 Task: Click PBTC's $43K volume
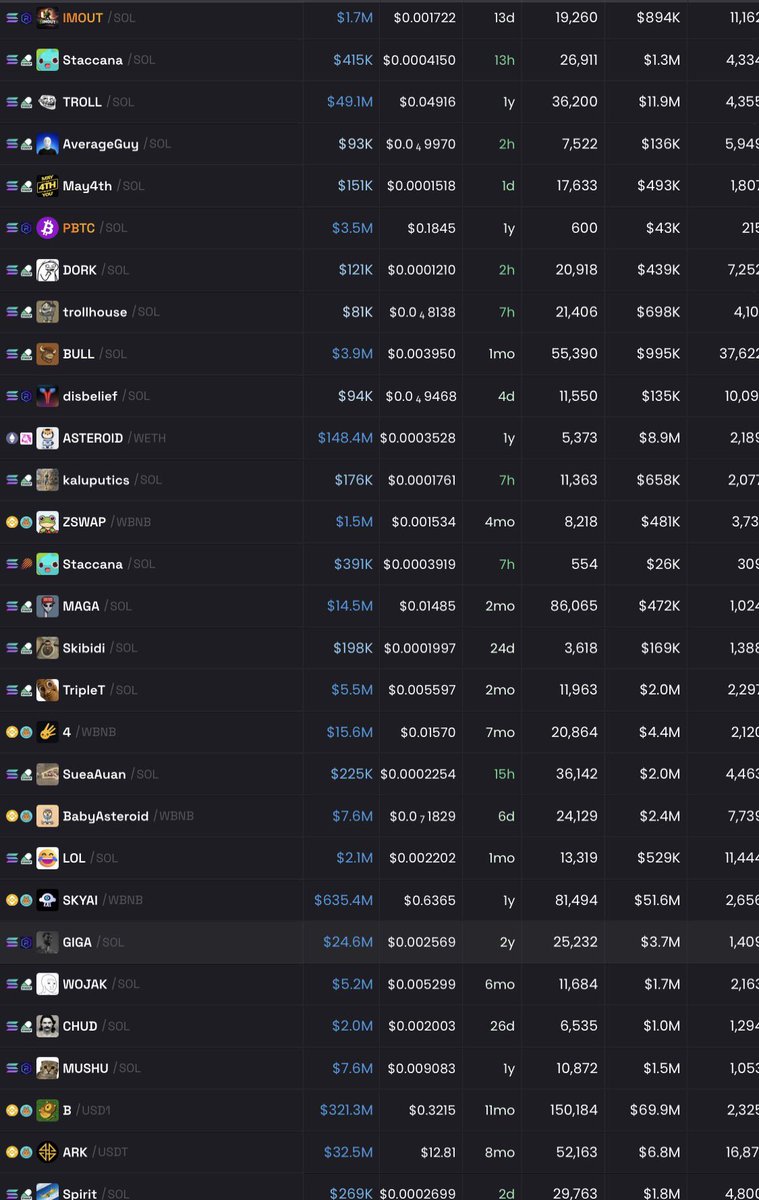(x=663, y=228)
